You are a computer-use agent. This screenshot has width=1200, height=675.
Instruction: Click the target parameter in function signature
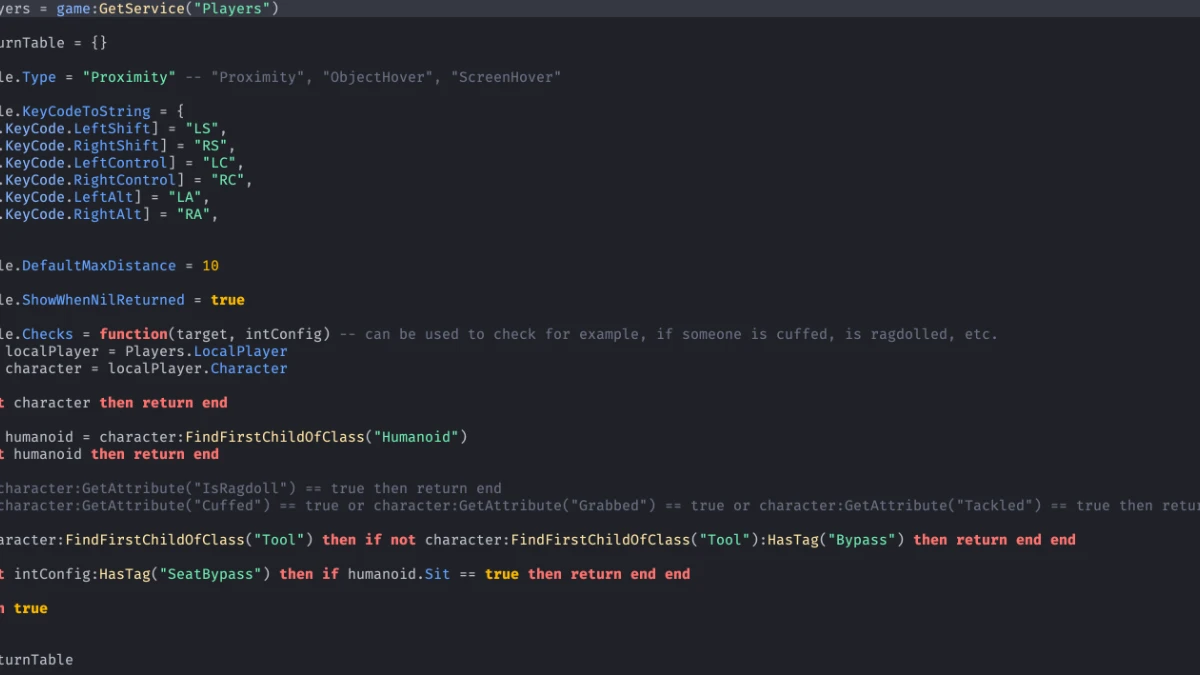pos(202,334)
